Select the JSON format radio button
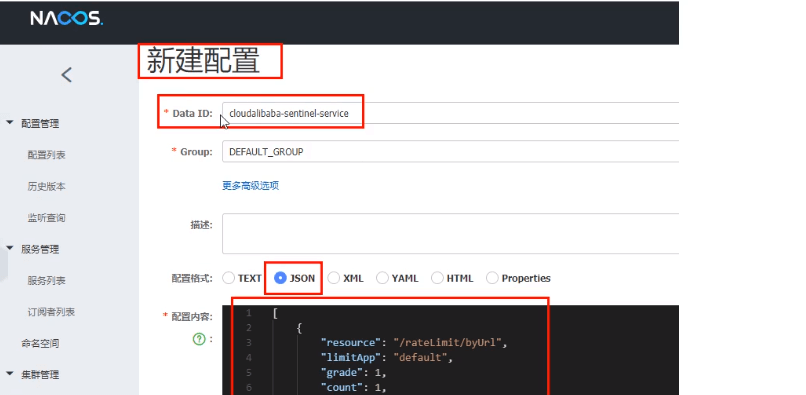 click(280, 278)
